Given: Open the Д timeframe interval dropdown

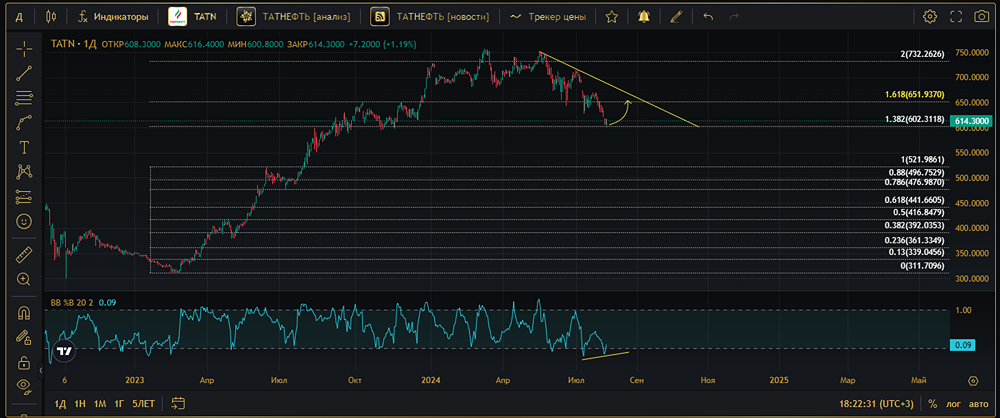Looking at the screenshot, I should (x=19, y=17).
